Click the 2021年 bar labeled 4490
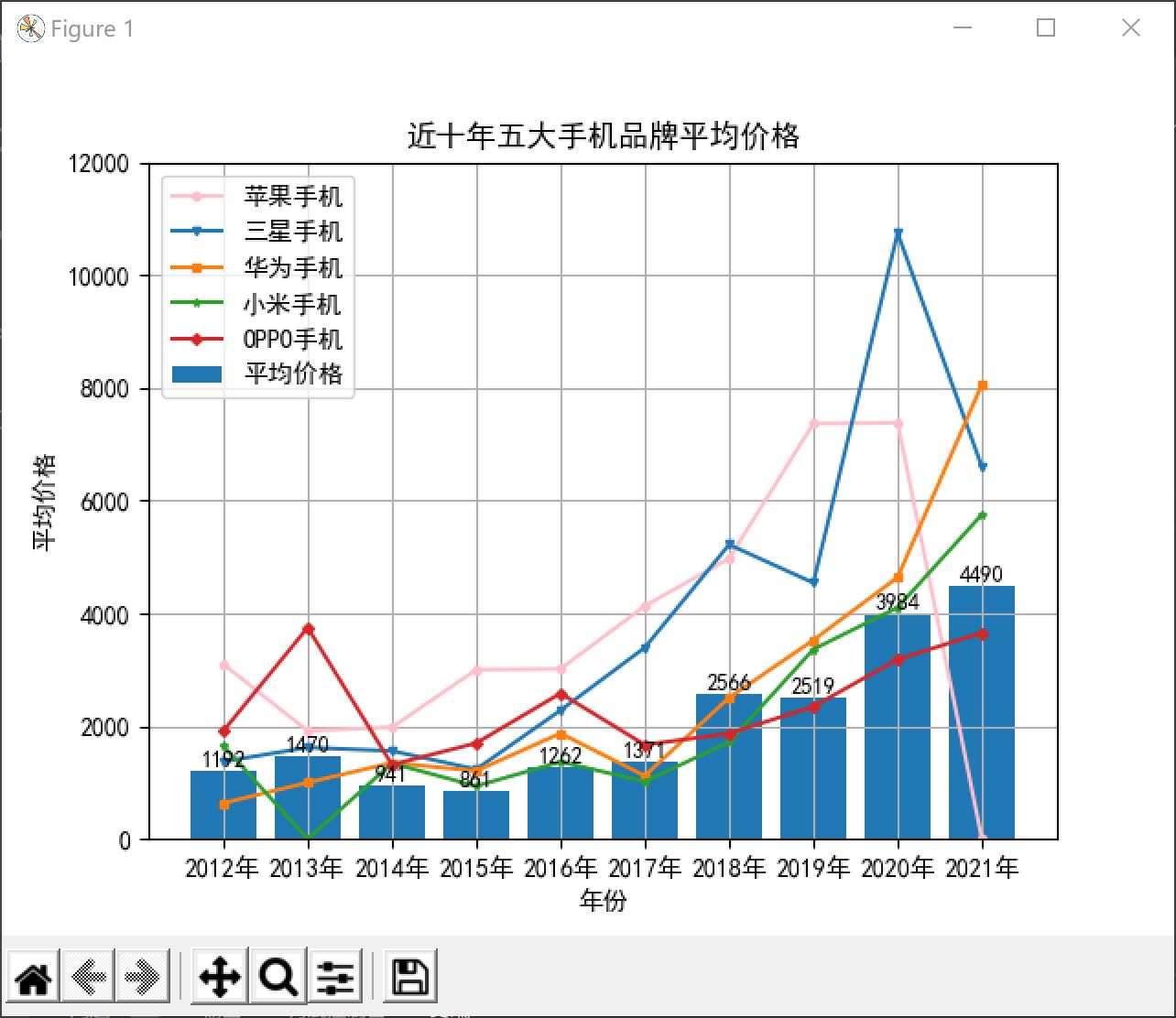 pos(982,712)
